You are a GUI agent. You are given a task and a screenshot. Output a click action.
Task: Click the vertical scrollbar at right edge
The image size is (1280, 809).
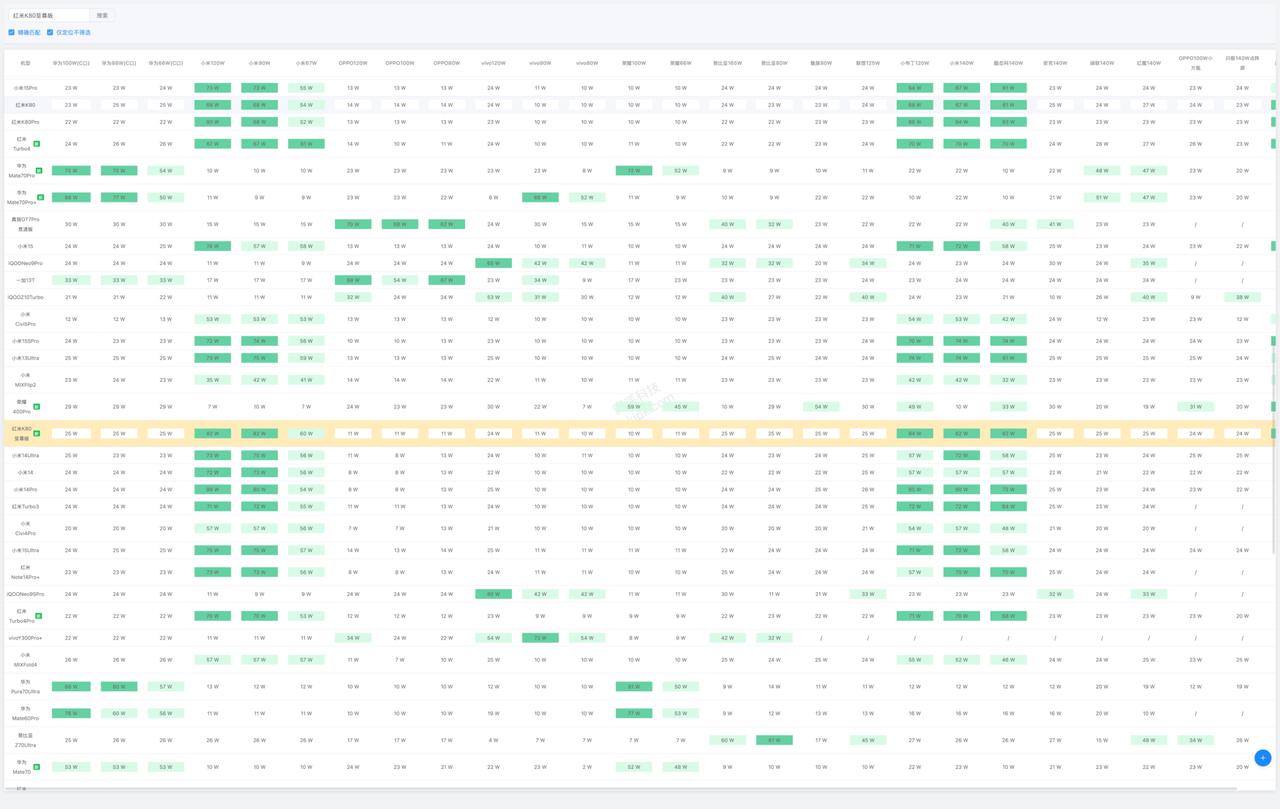[1274, 450]
